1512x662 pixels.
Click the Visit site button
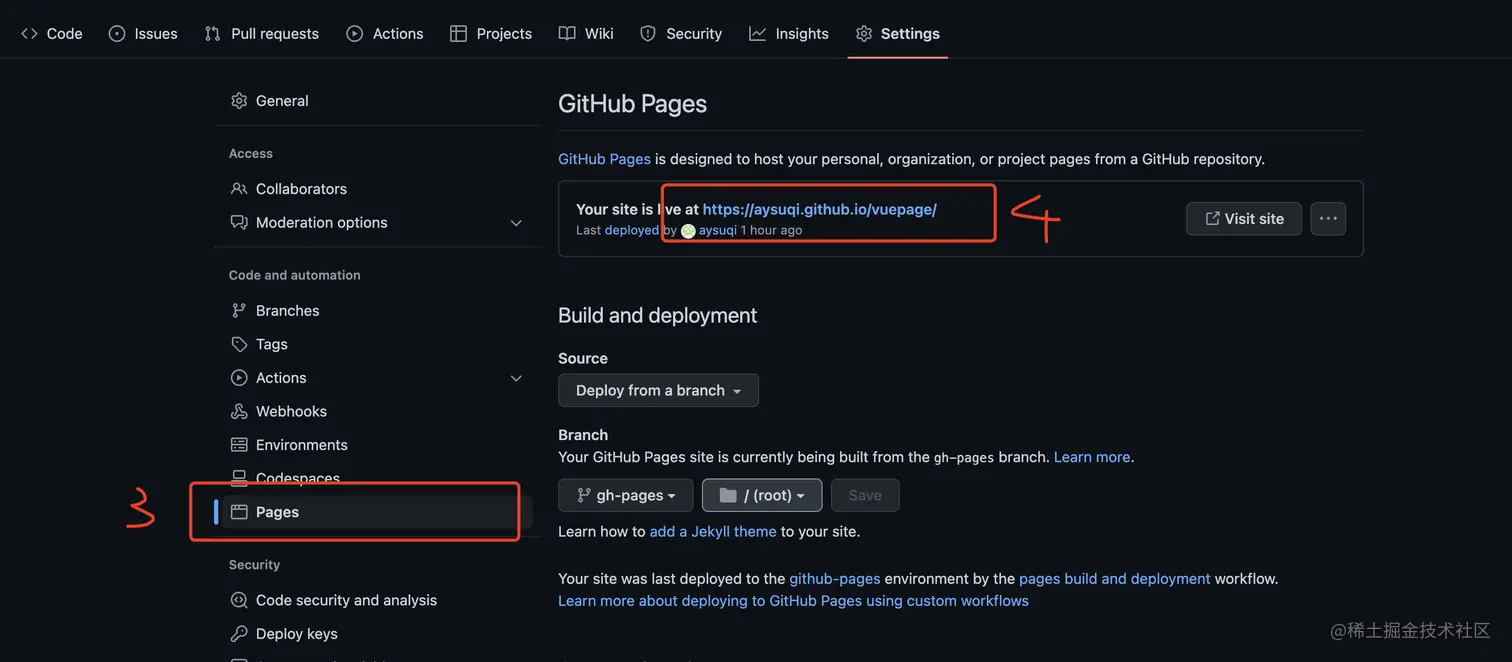pyautogui.click(x=1244, y=219)
